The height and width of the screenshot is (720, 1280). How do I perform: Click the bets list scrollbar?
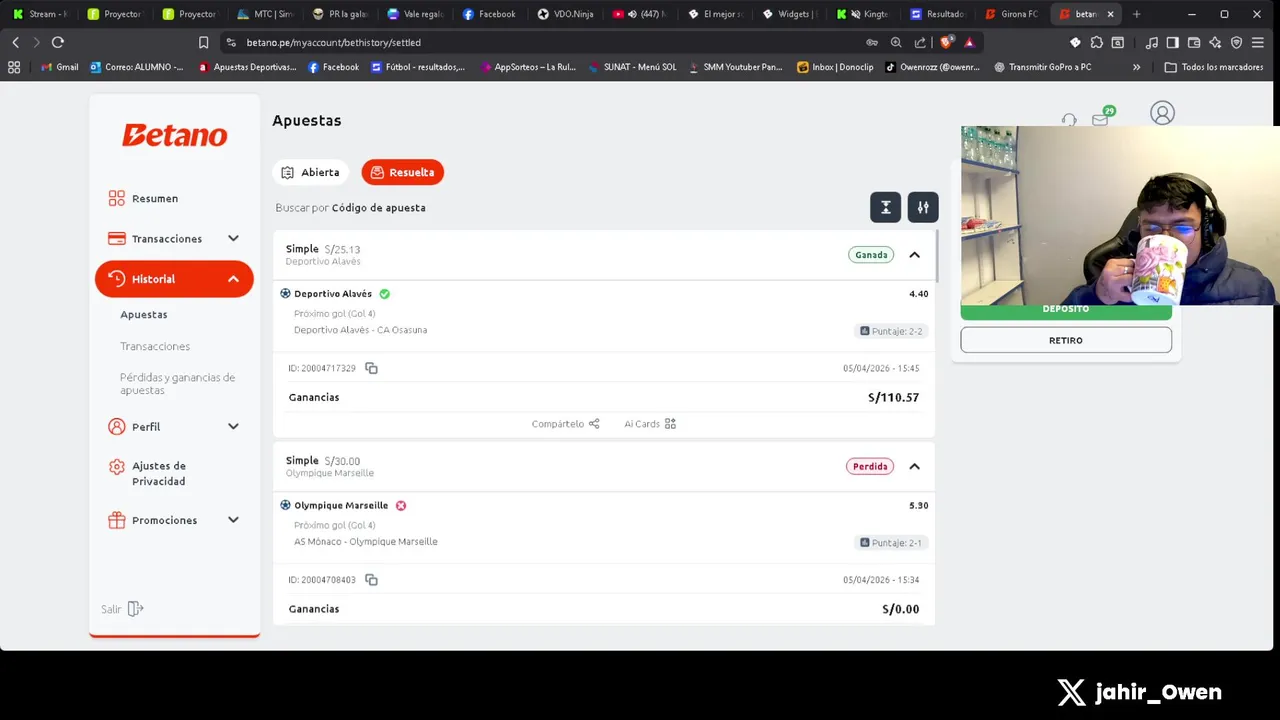tap(937, 255)
